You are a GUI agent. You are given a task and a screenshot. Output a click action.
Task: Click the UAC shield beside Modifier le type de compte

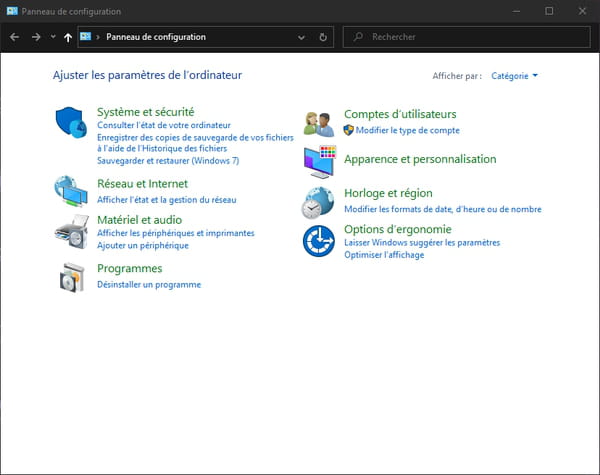click(348, 130)
